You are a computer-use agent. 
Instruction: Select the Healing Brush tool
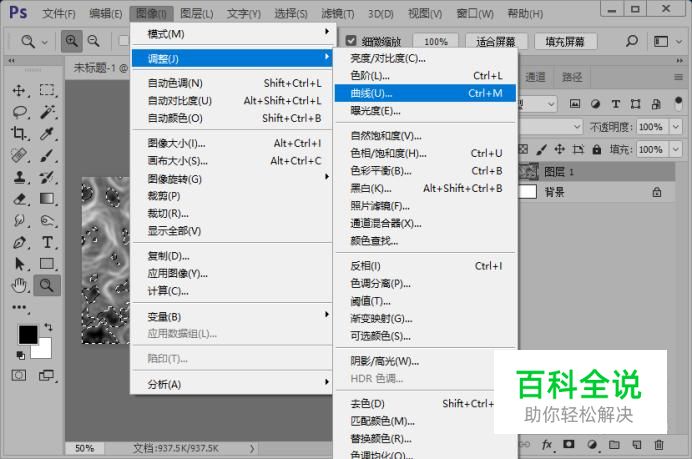click(19, 155)
